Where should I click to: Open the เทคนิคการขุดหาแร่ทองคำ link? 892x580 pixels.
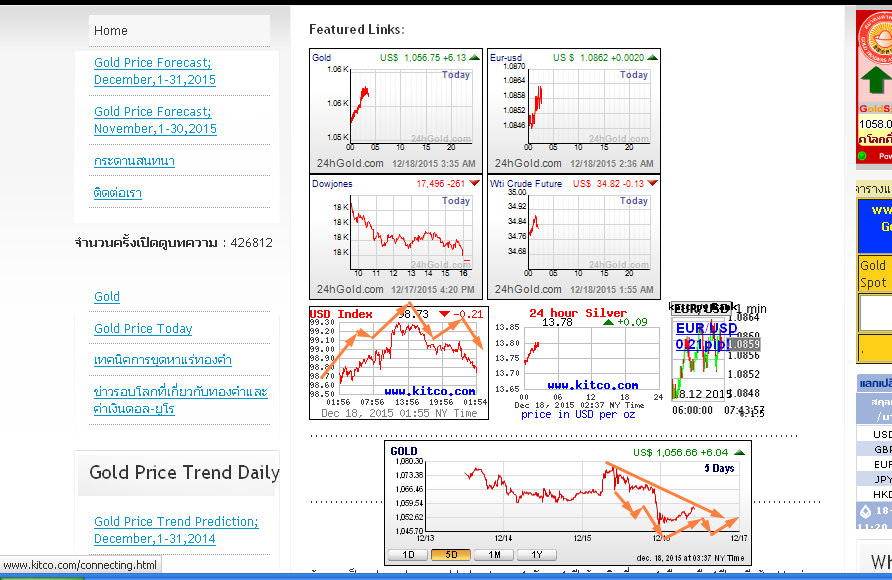point(163,360)
